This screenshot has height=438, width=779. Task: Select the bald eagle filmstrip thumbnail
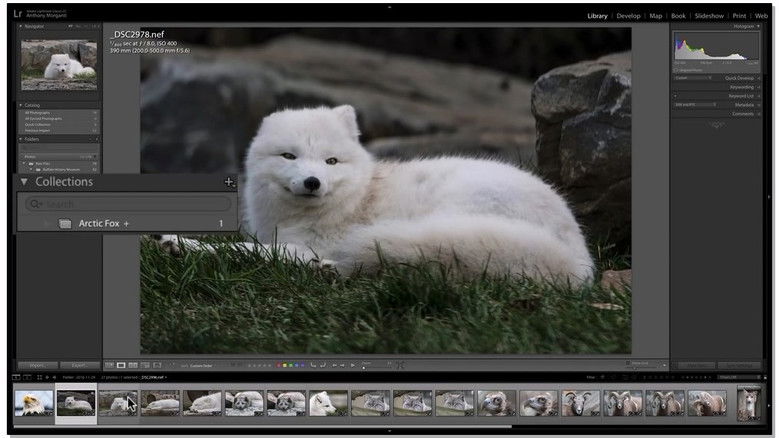(x=33, y=403)
